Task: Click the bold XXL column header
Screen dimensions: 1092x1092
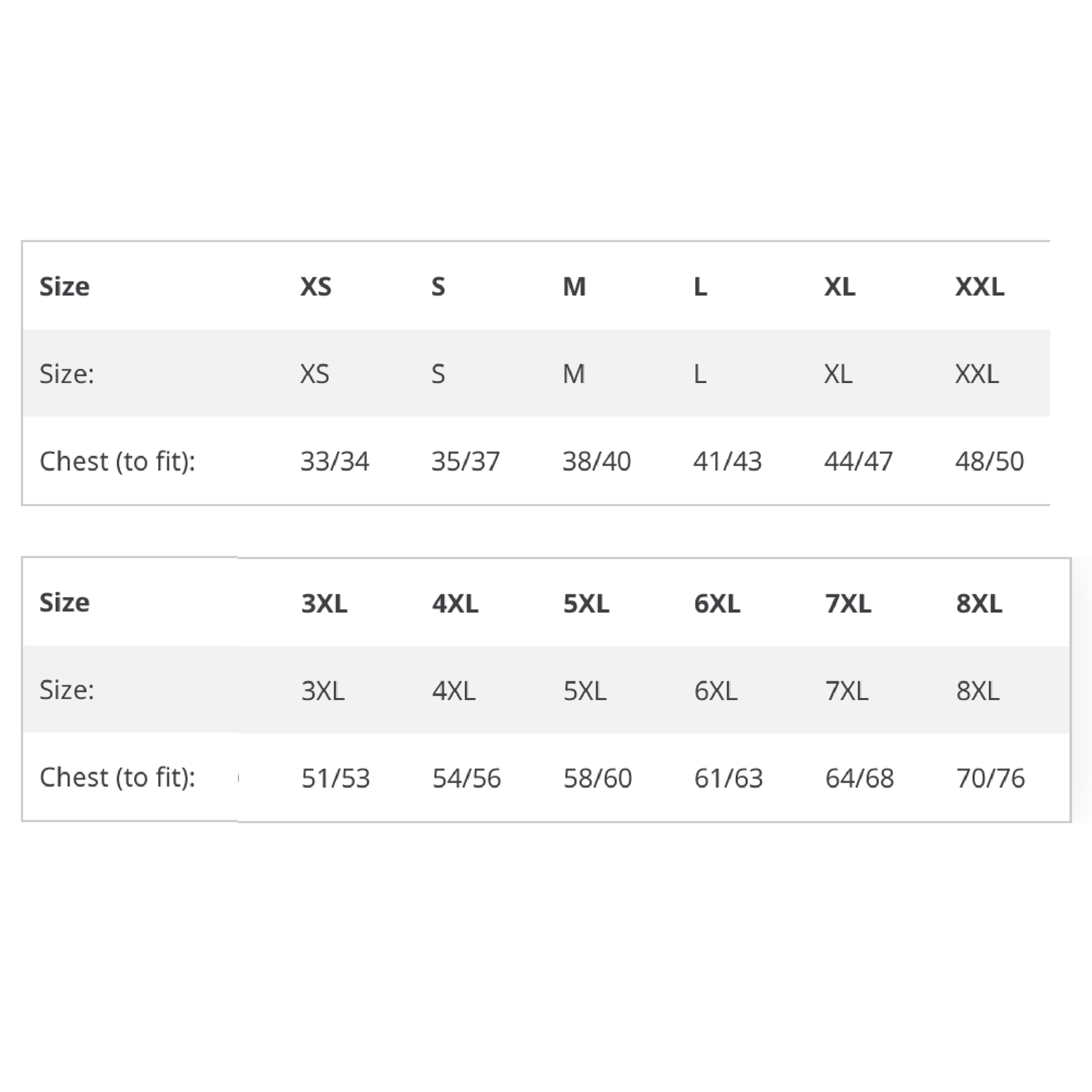Action: pyautogui.click(x=980, y=287)
